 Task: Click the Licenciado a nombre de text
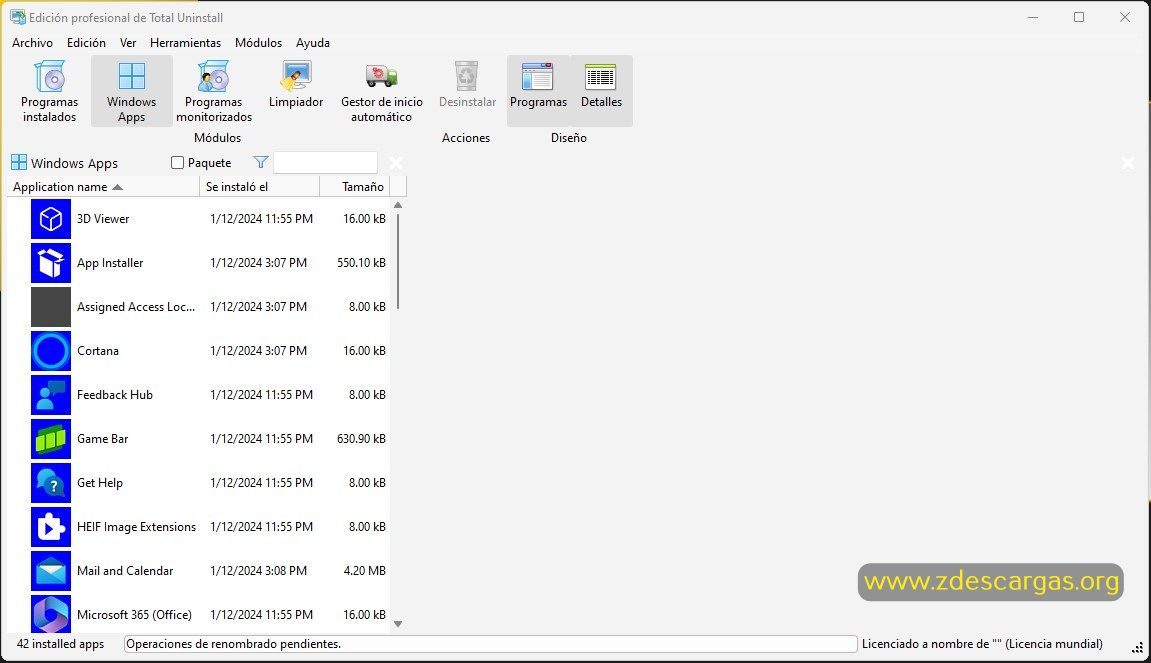point(982,644)
